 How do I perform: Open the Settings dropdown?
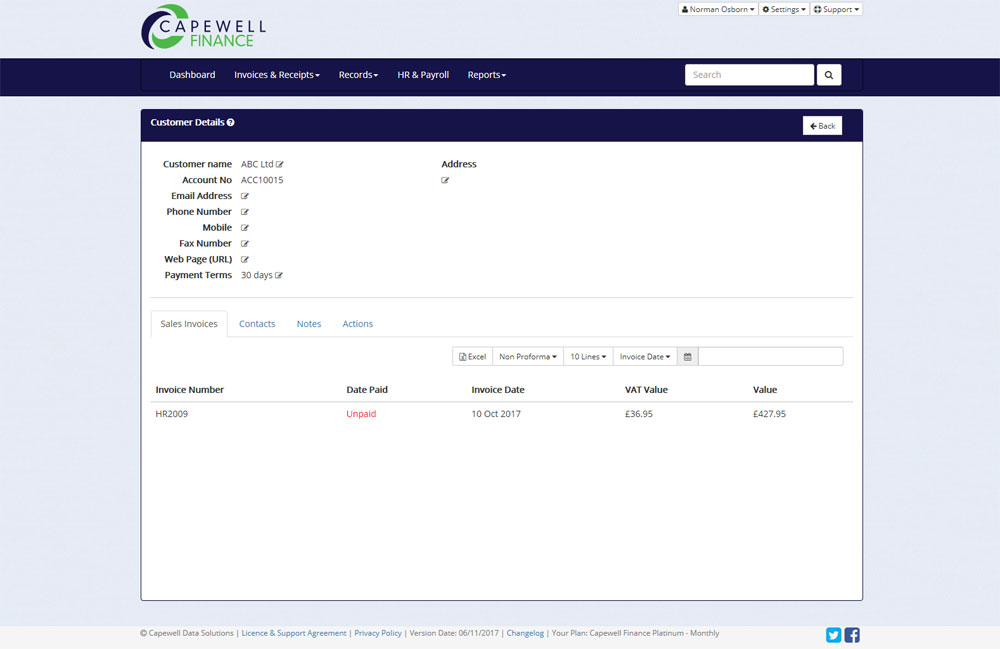tap(784, 9)
